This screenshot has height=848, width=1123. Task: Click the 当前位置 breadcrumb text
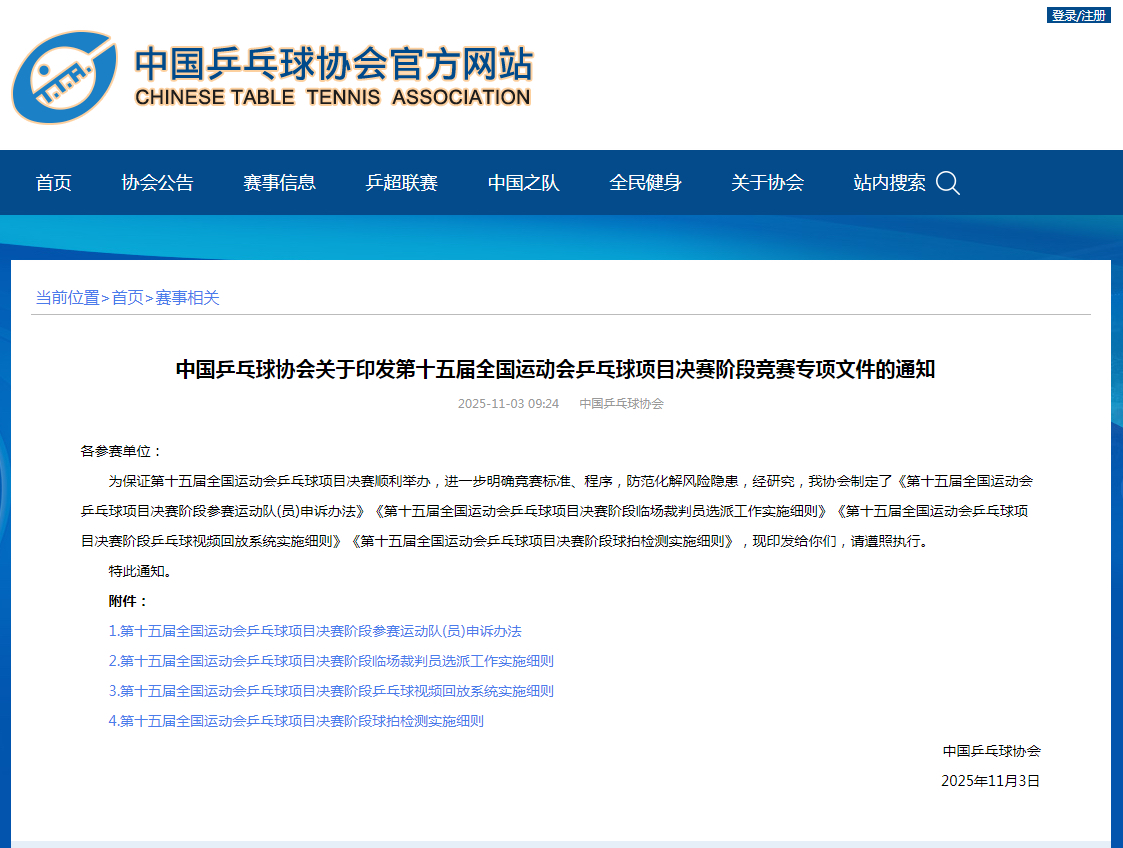(67, 297)
